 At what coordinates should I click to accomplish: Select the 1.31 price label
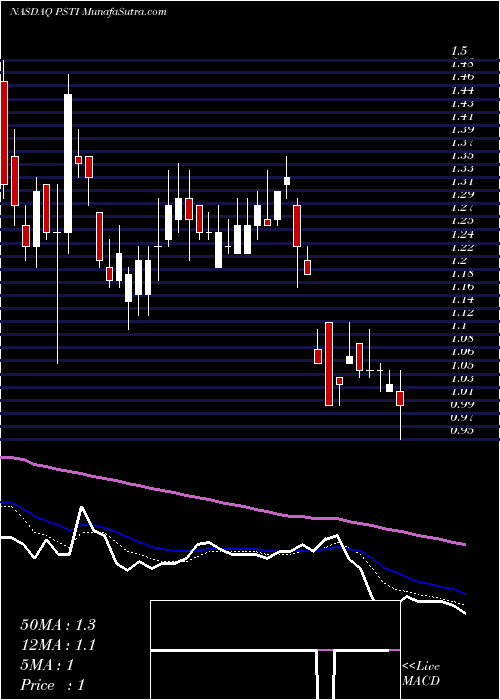click(x=463, y=182)
